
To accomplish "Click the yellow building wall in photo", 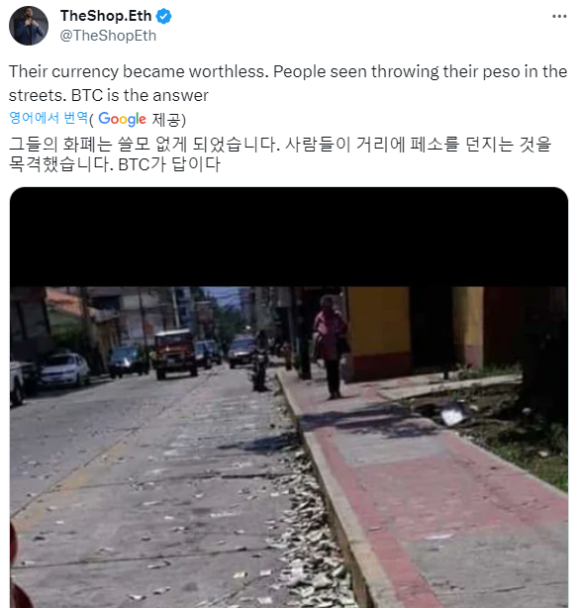I will (378, 321).
